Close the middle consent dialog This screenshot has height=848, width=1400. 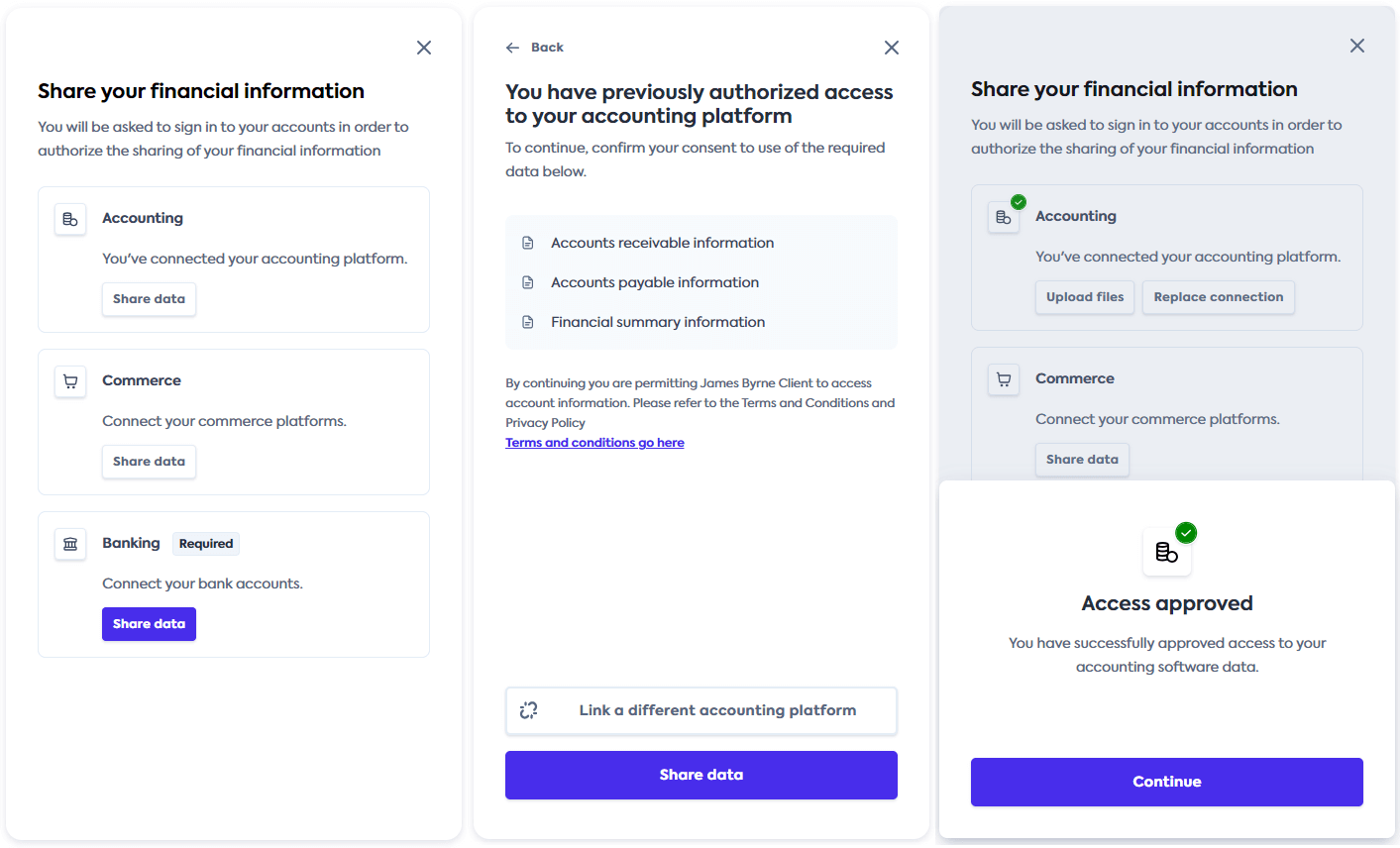892,48
